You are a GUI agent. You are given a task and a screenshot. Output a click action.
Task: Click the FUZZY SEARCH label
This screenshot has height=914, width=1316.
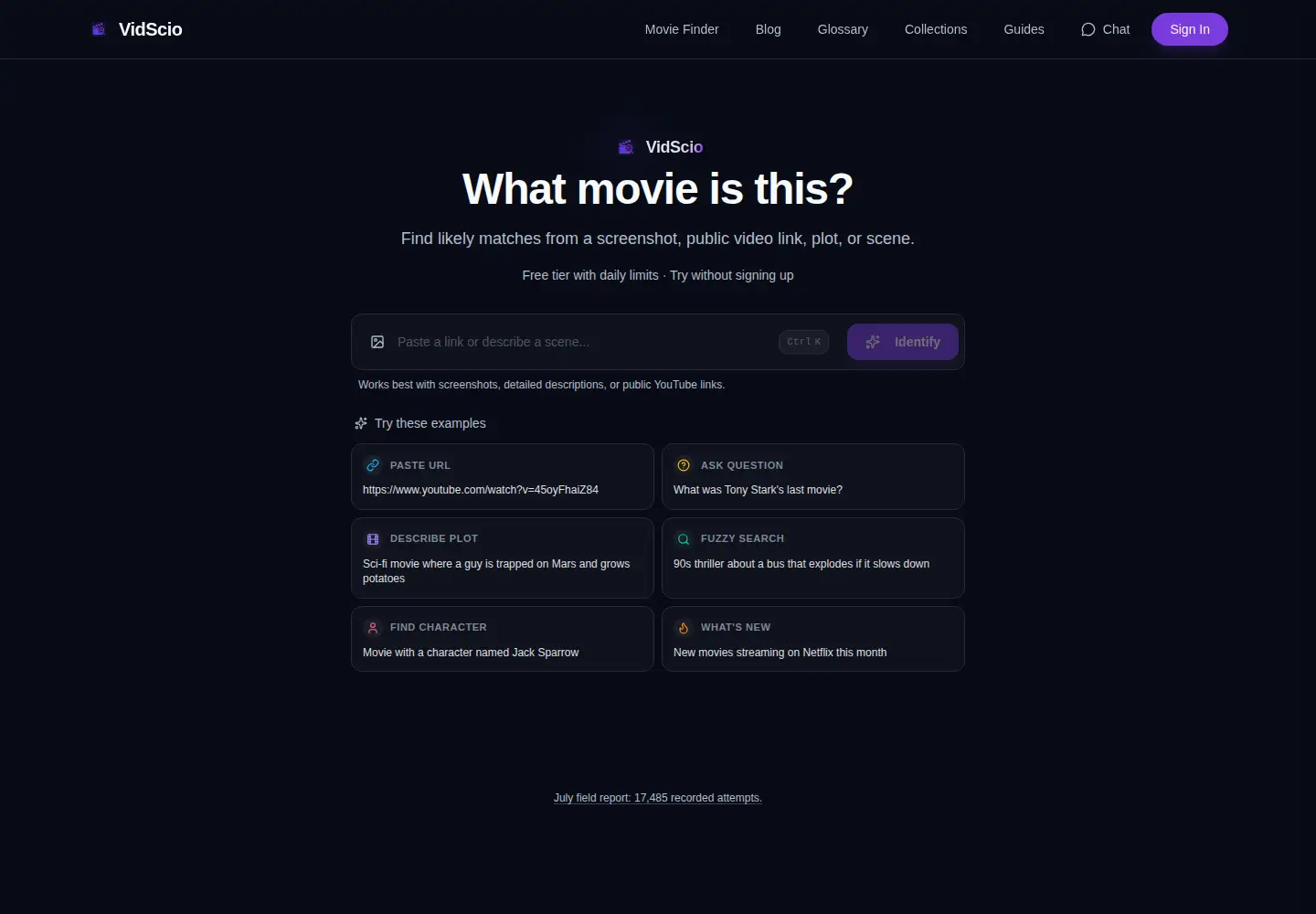(743, 538)
